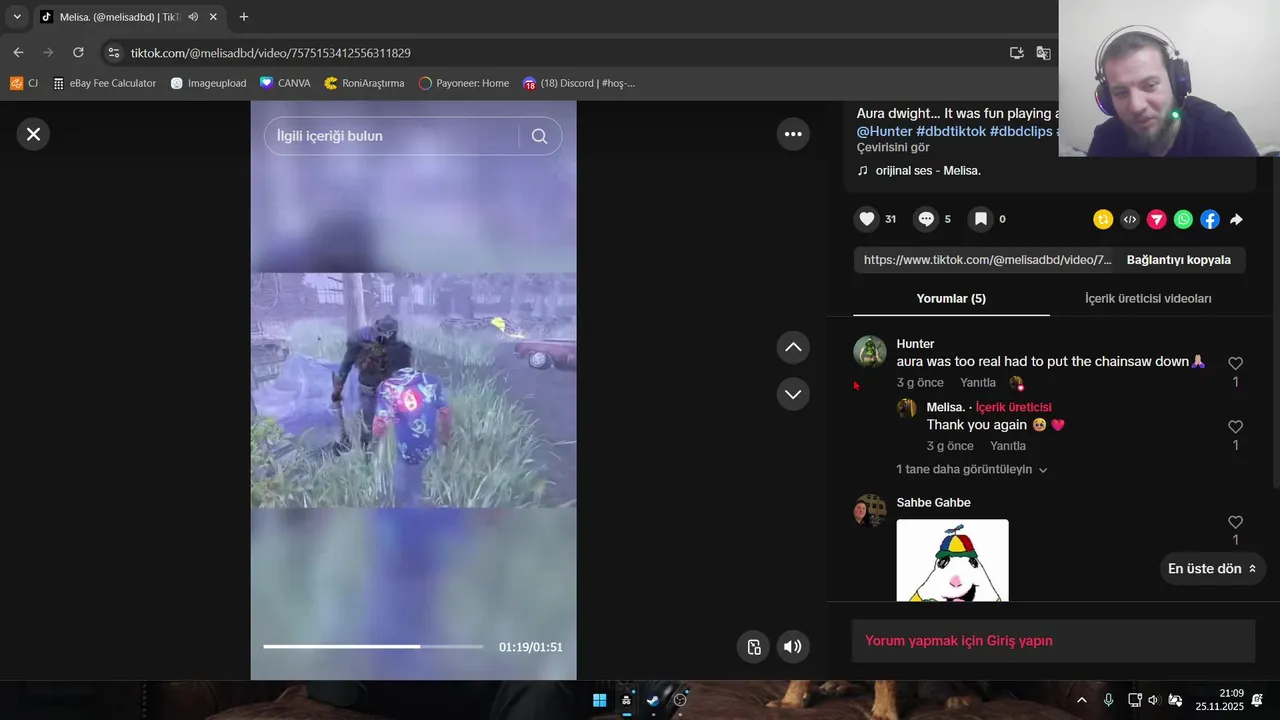Save video with the bookmark icon
The image size is (1280, 720).
tap(981, 219)
